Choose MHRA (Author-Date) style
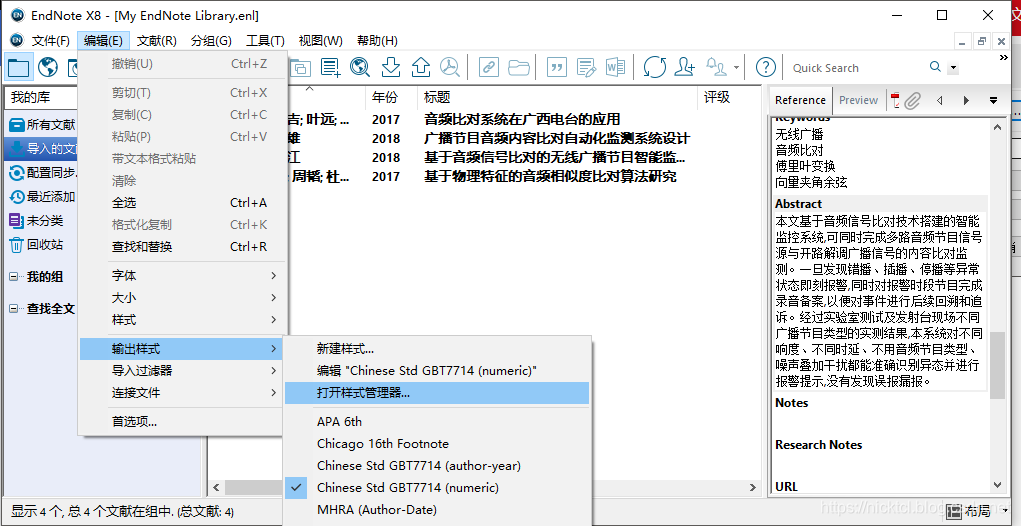This screenshot has height=526, width=1021. coord(437,510)
